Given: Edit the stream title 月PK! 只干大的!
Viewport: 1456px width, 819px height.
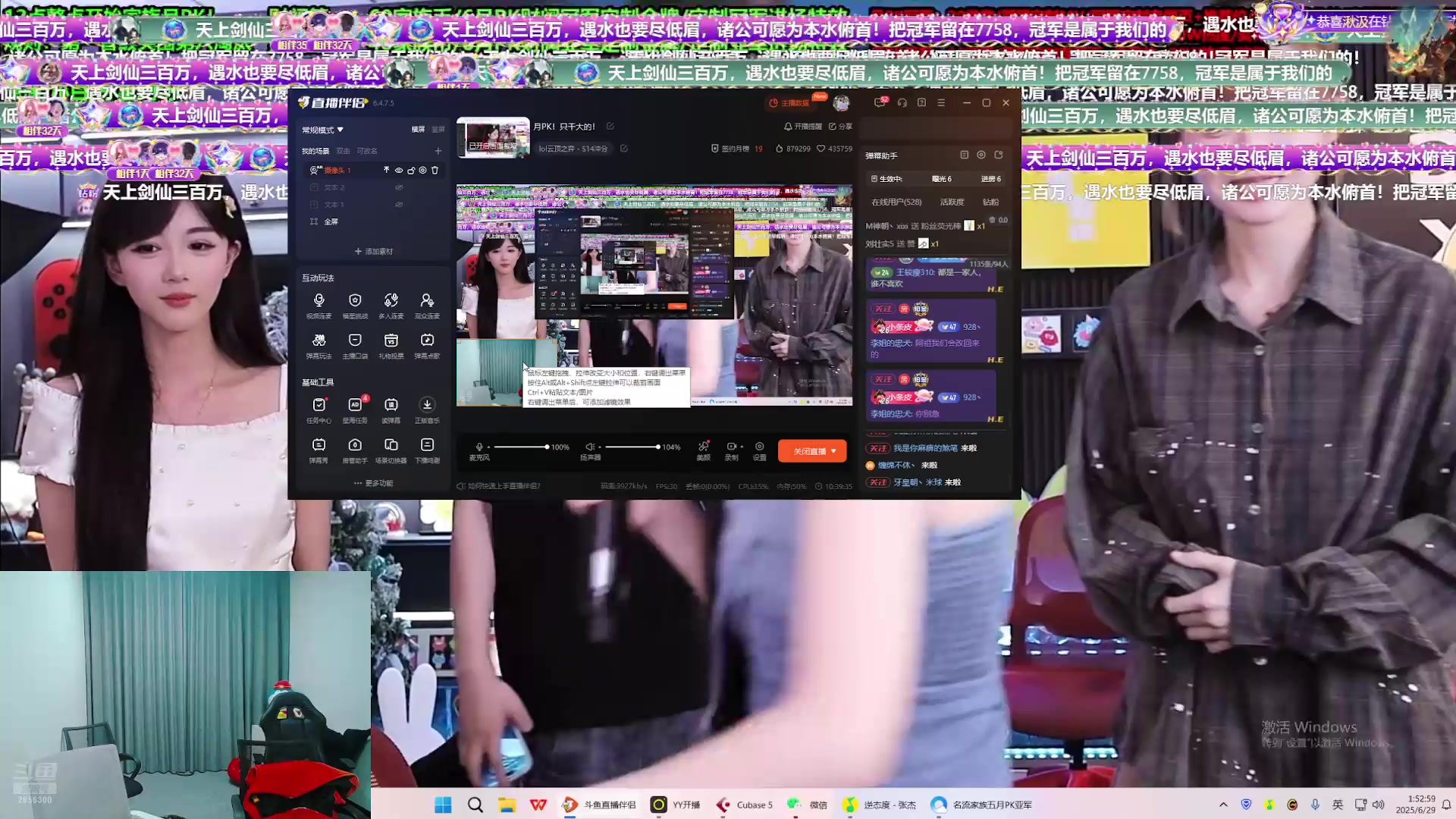Looking at the screenshot, I should click(610, 127).
